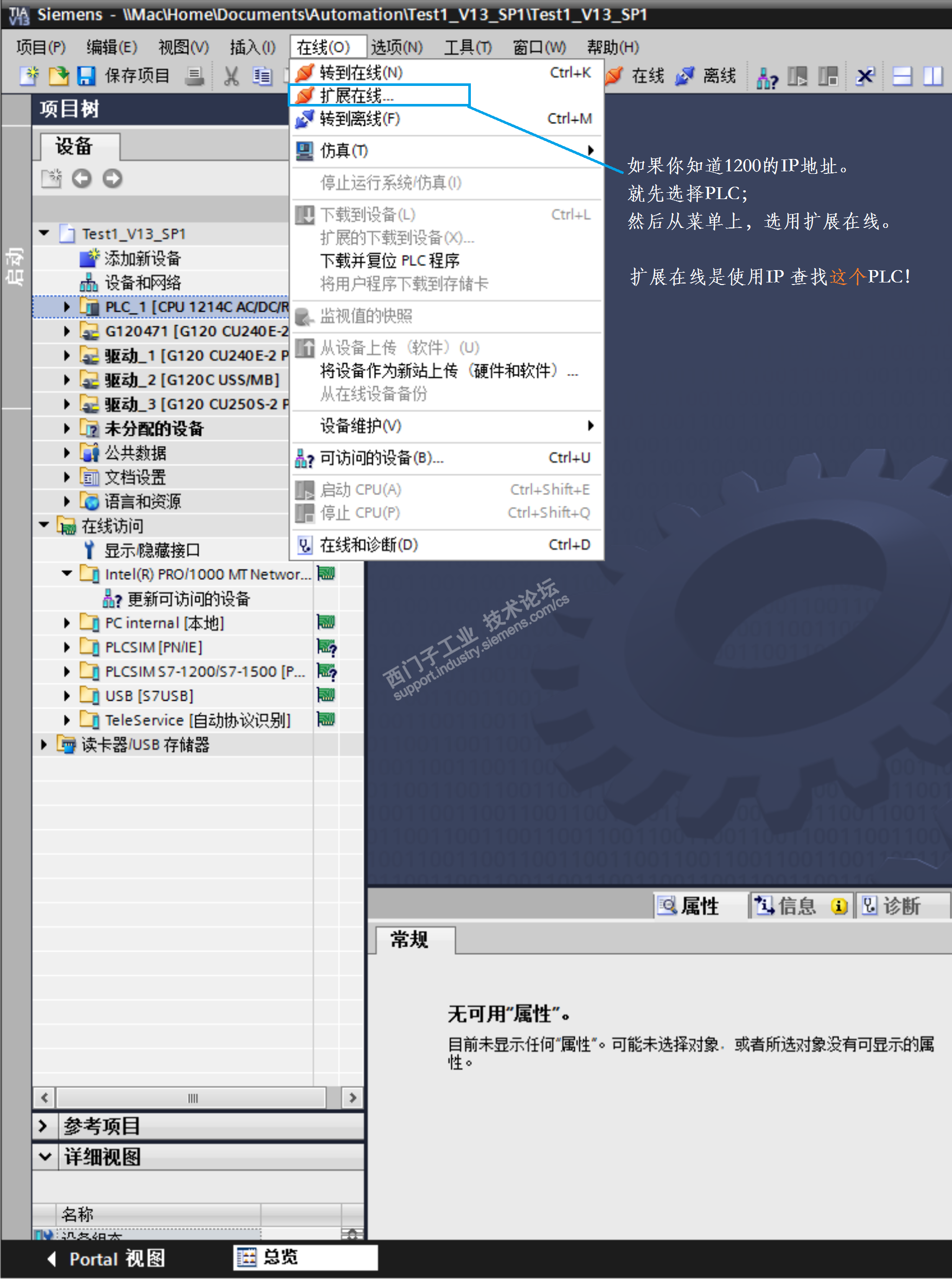Click the forward arrow in project tree

(112, 179)
